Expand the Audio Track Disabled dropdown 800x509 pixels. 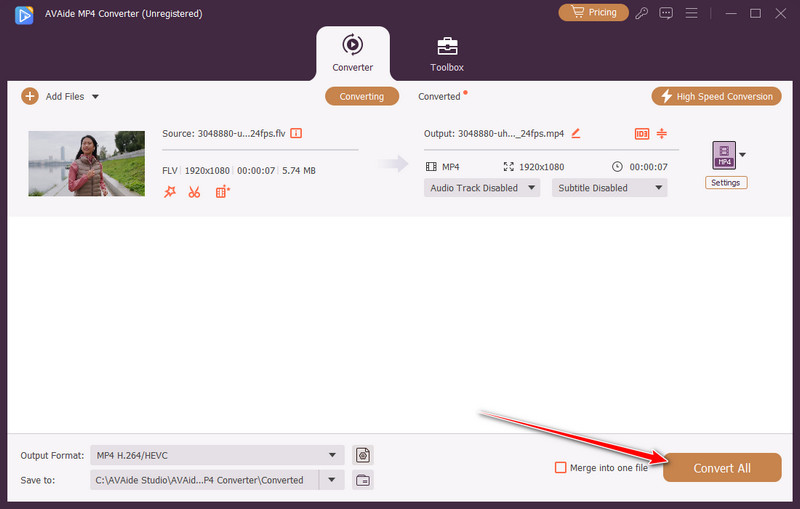[x=481, y=188]
